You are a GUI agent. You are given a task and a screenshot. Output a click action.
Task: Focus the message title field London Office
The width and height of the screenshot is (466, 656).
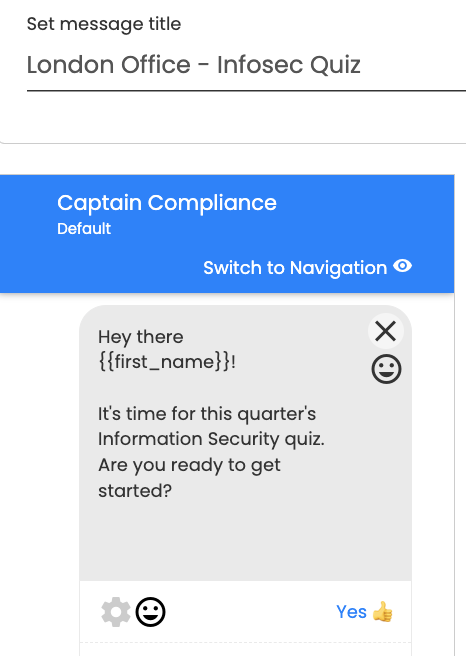point(246,65)
